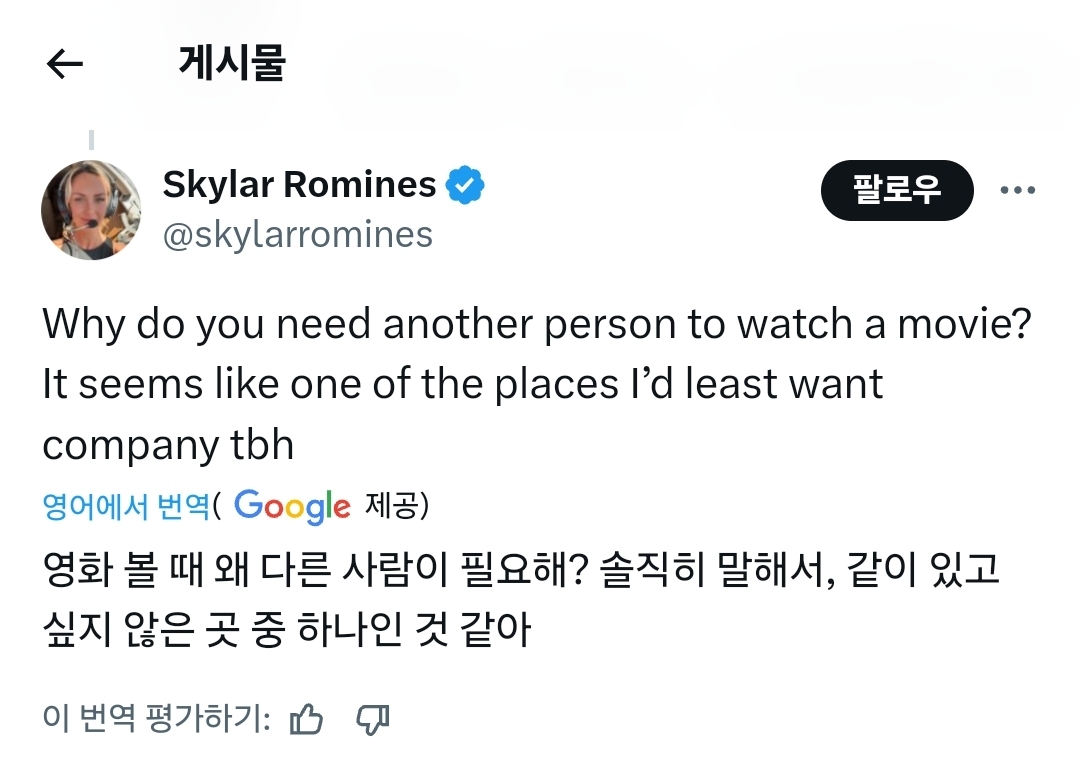Click the English line starting "Why do you"

pos(536,323)
